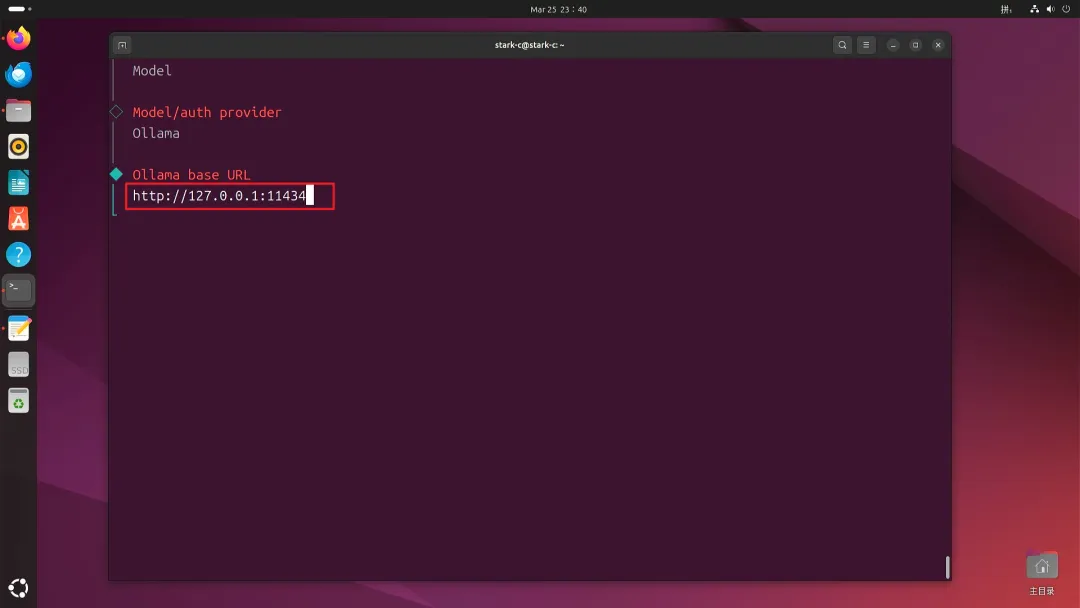This screenshot has height=608, width=1080.
Task: Open the power icon in the top bar
Action: pos(1066,9)
